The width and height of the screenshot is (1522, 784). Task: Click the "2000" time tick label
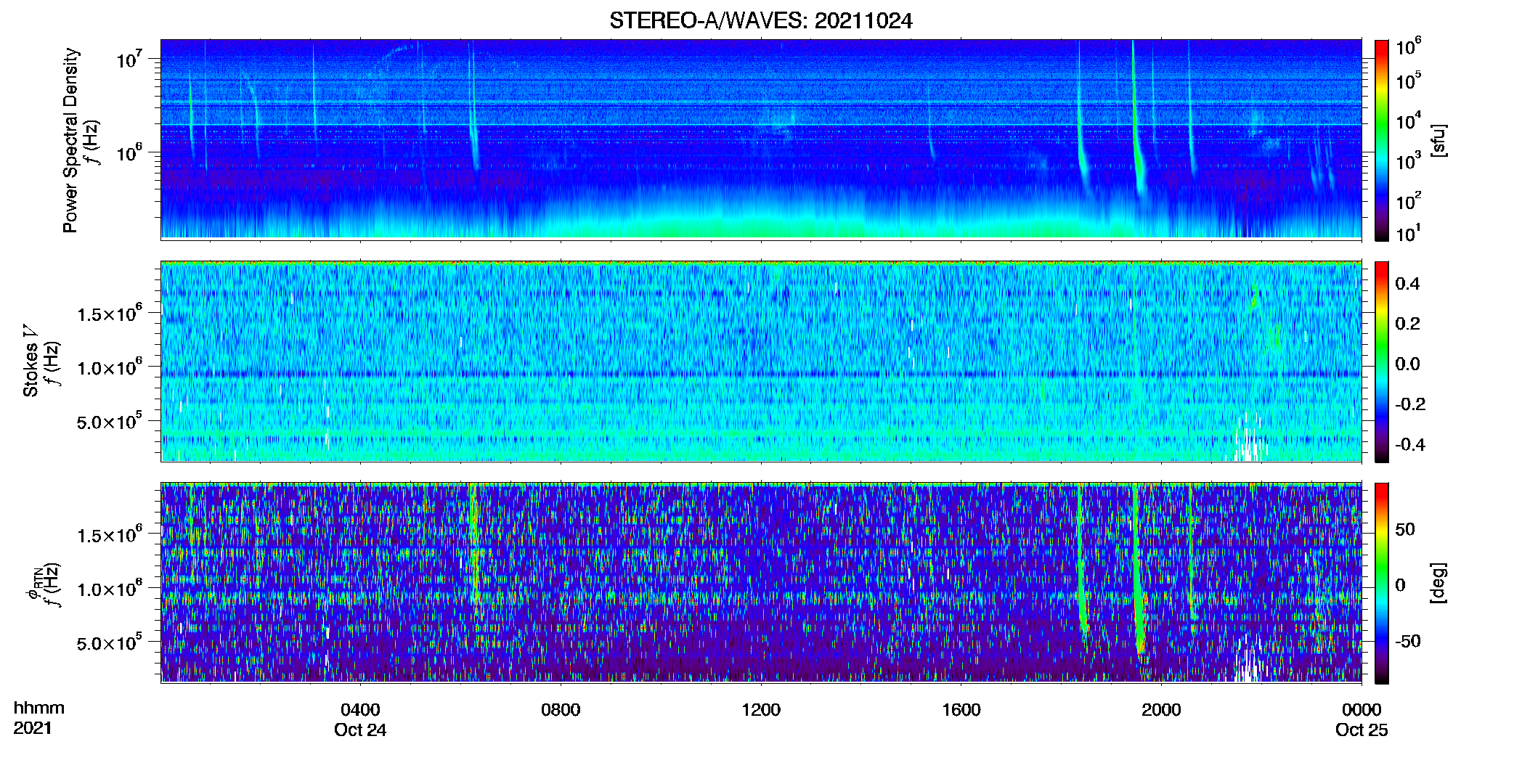(x=1161, y=709)
